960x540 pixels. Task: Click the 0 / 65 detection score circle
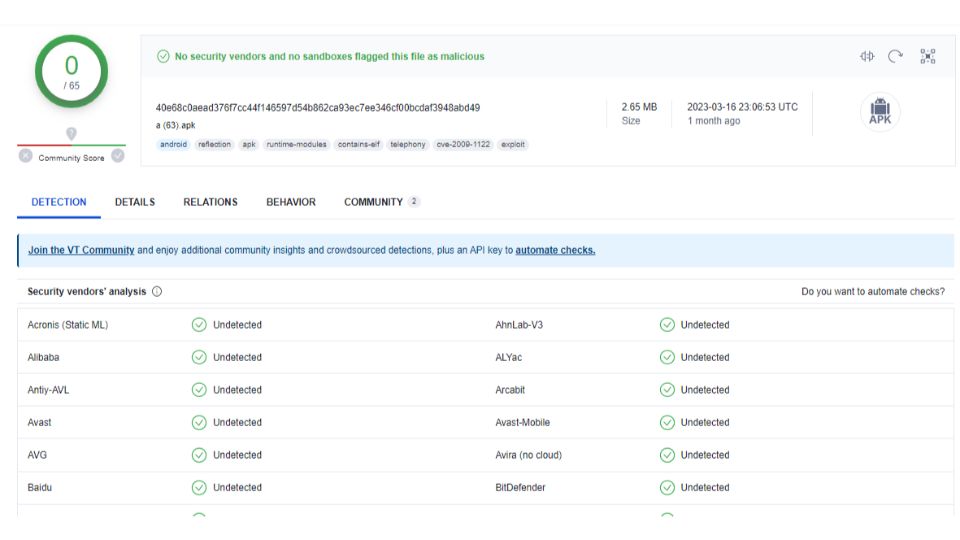pos(72,71)
